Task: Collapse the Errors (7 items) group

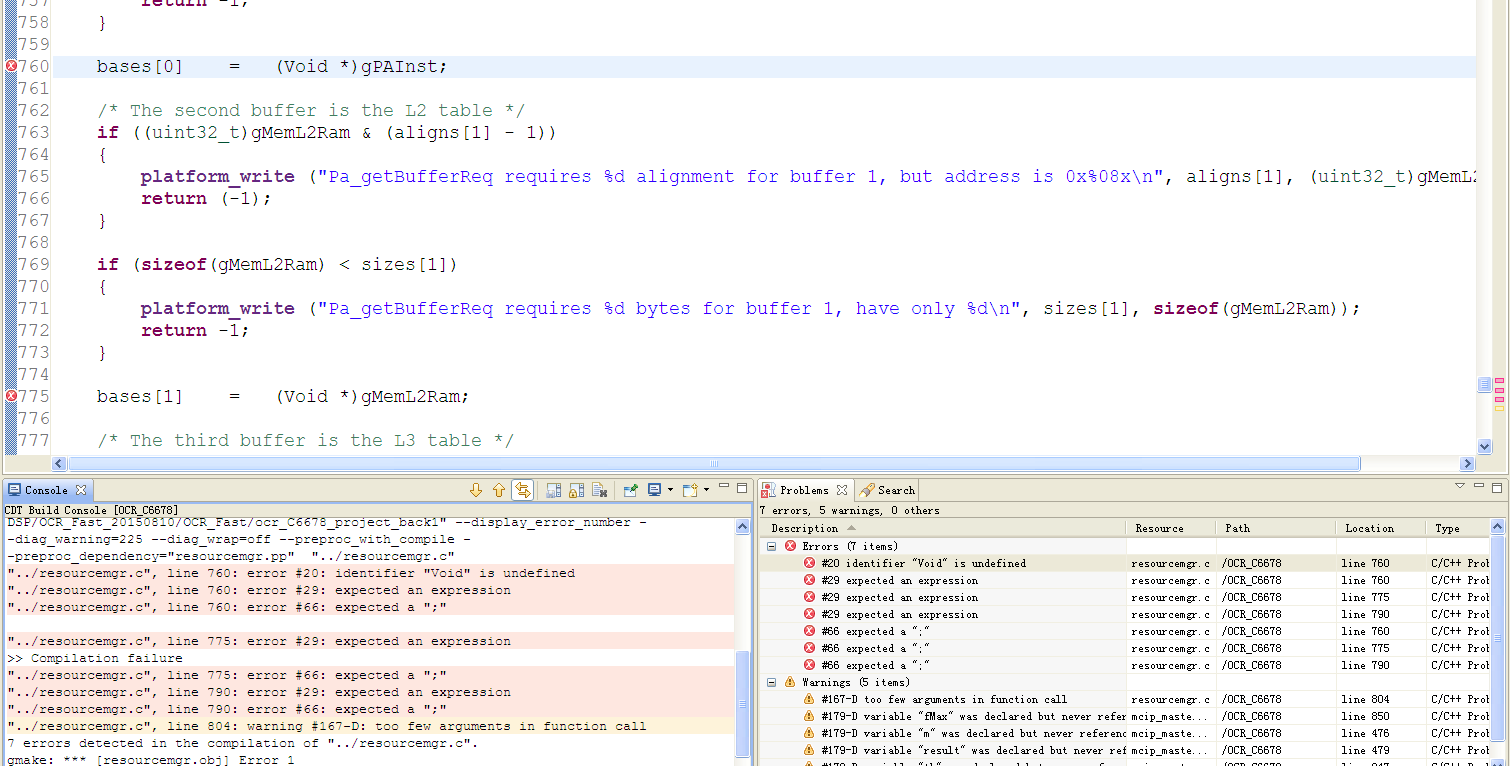Action: point(773,546)
